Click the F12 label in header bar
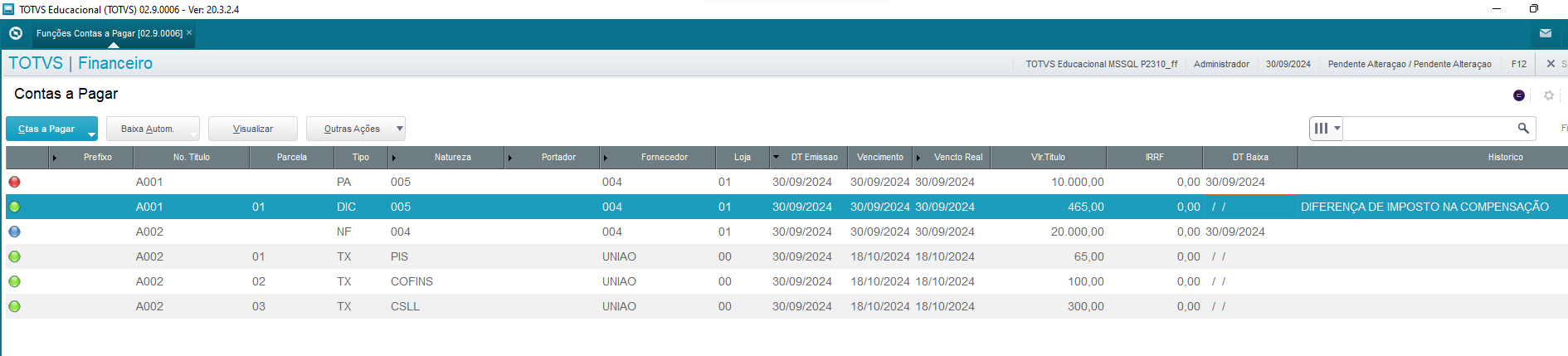Viewport: 1568px width, 356px height. (1518, 64)
